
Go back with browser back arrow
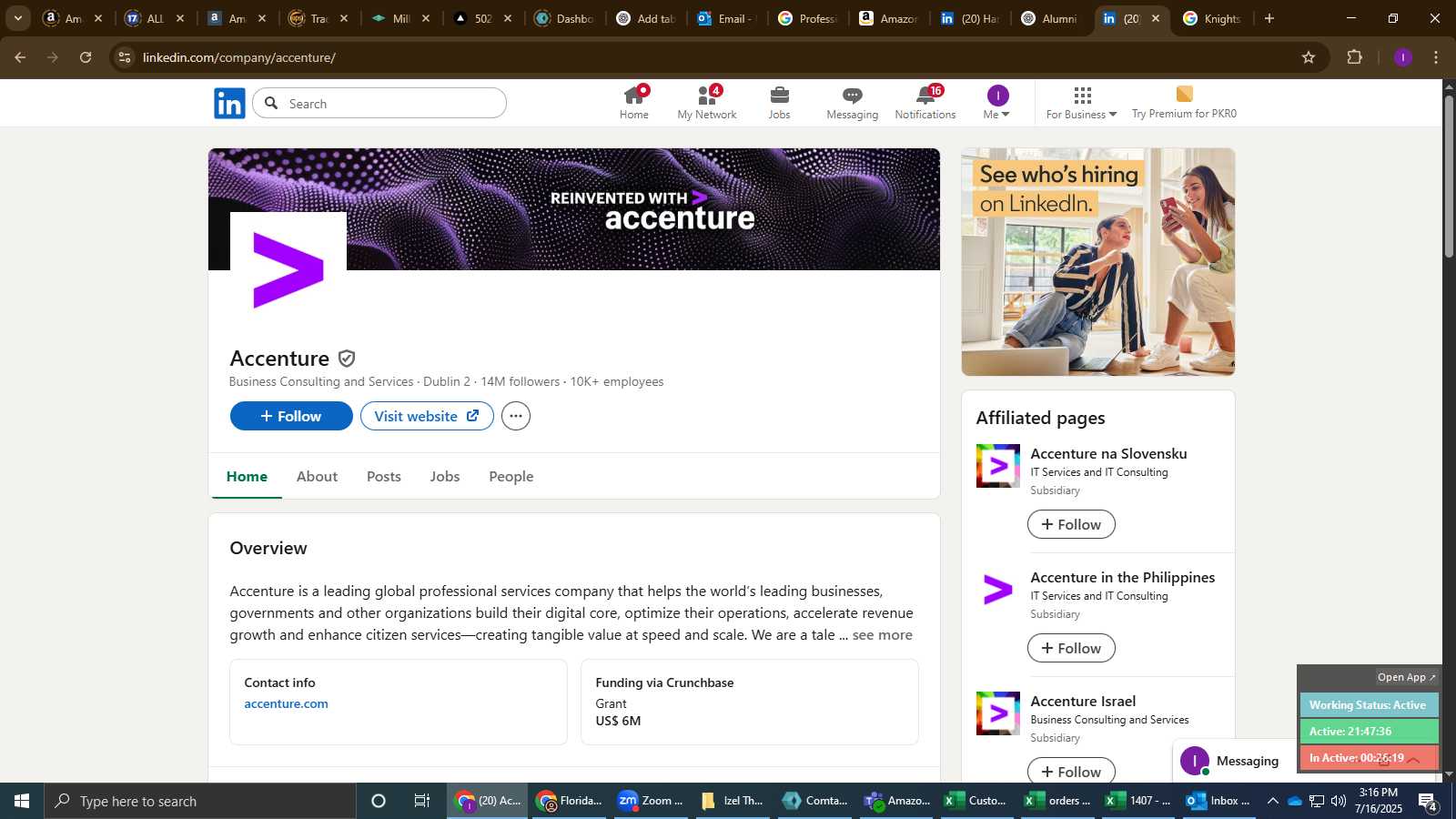[x=20, y=57]
